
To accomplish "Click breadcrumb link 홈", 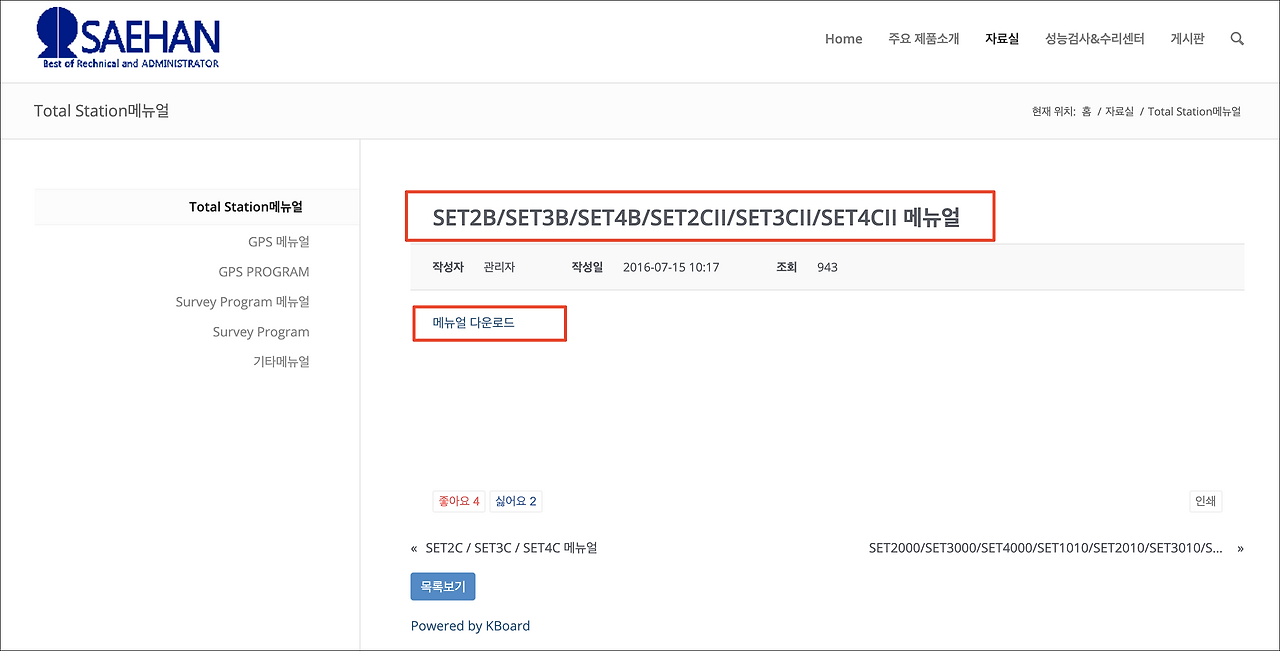I will pyautogui.click(x=1087, y=111).
